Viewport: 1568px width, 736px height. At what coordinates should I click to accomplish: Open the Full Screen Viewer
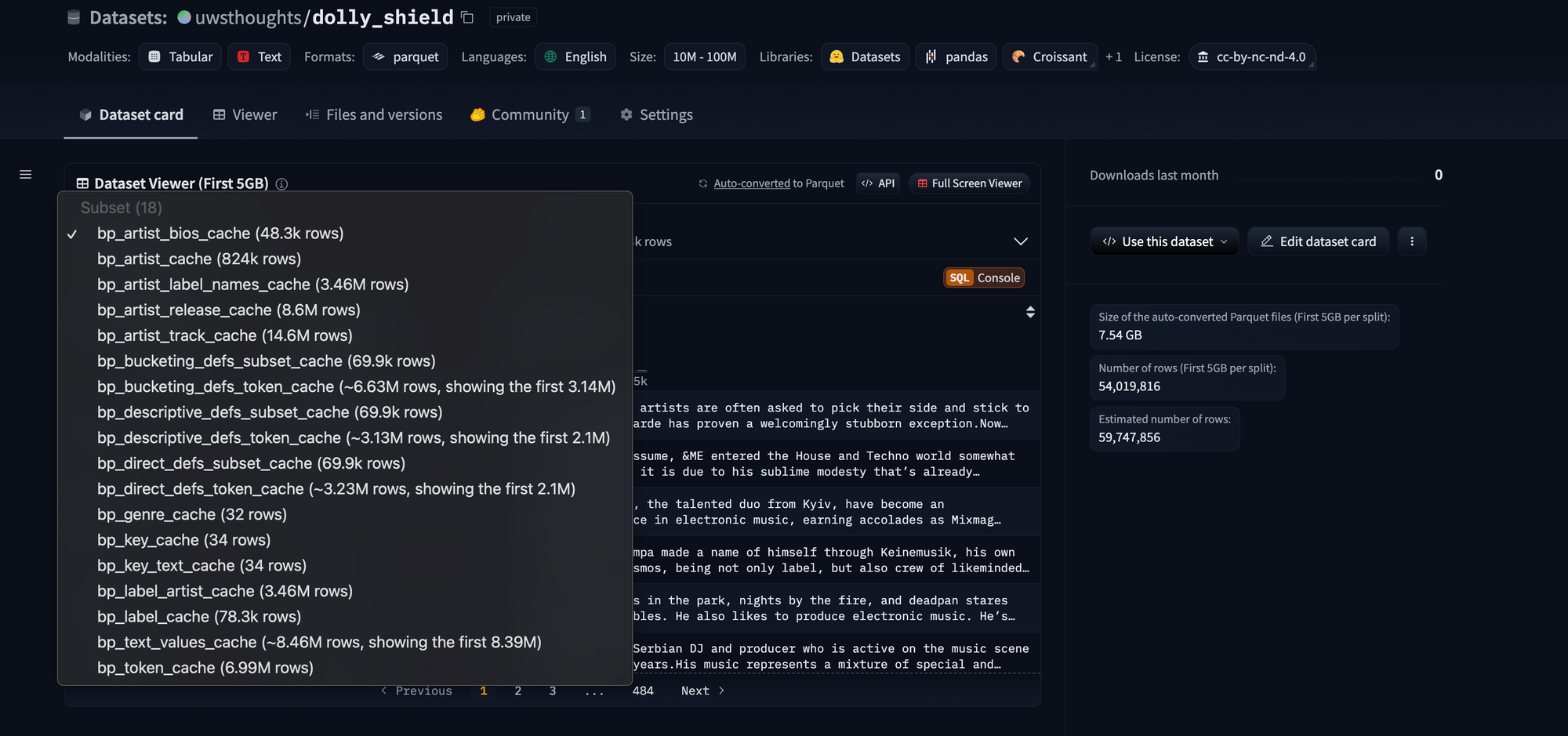(x=970, y=183)
